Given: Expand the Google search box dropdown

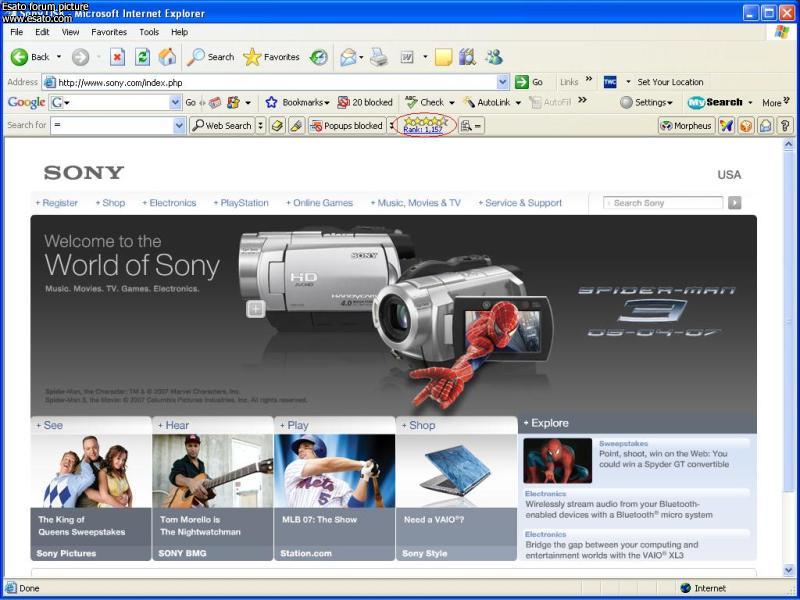Looking at the screenshot, I should [175, 103].
